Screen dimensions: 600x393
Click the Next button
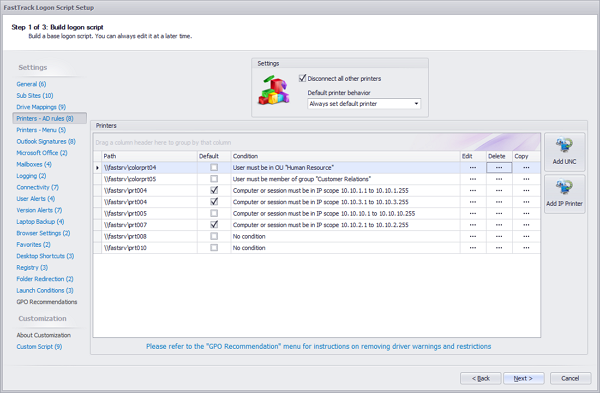click(523, 378)
